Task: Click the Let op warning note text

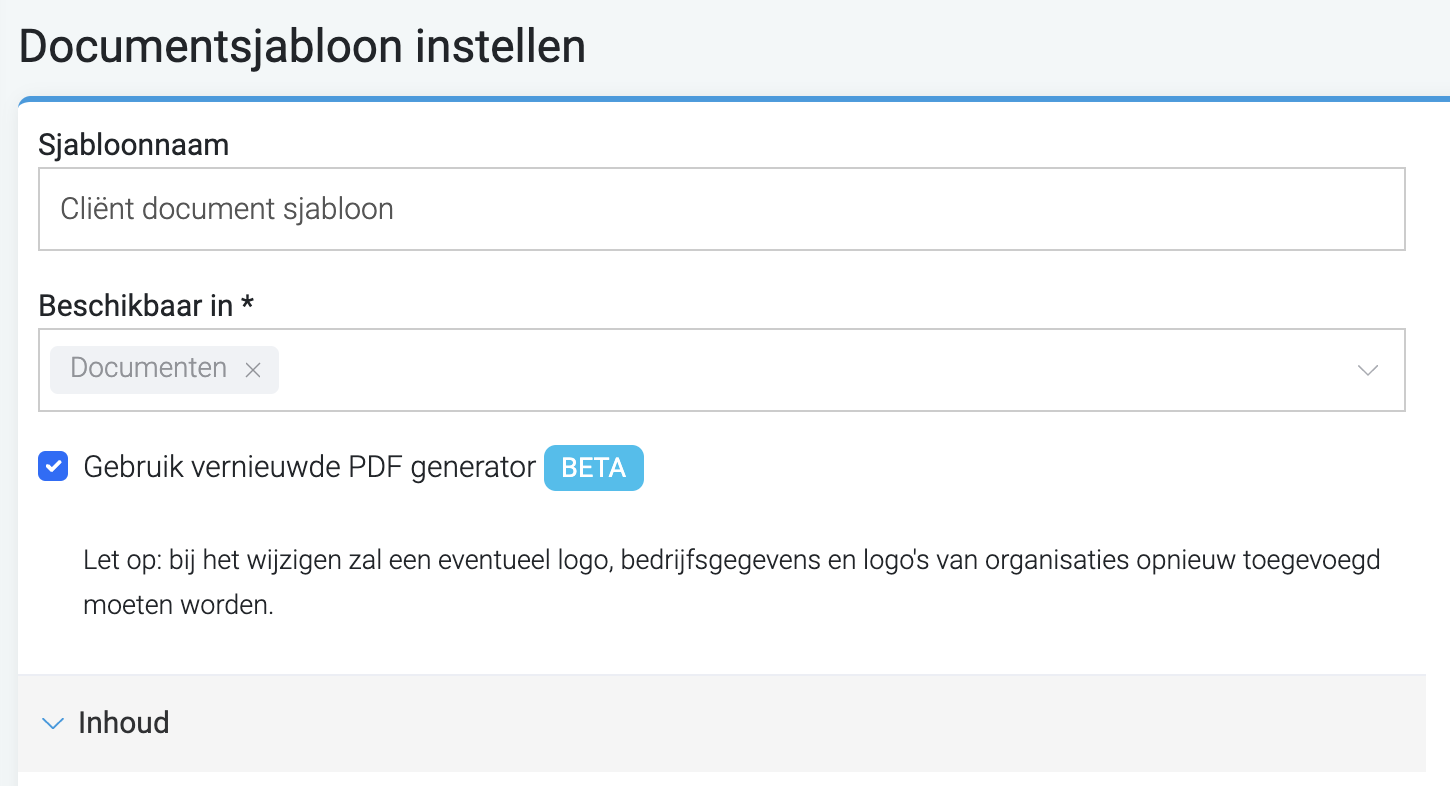Action: [732, 583]
